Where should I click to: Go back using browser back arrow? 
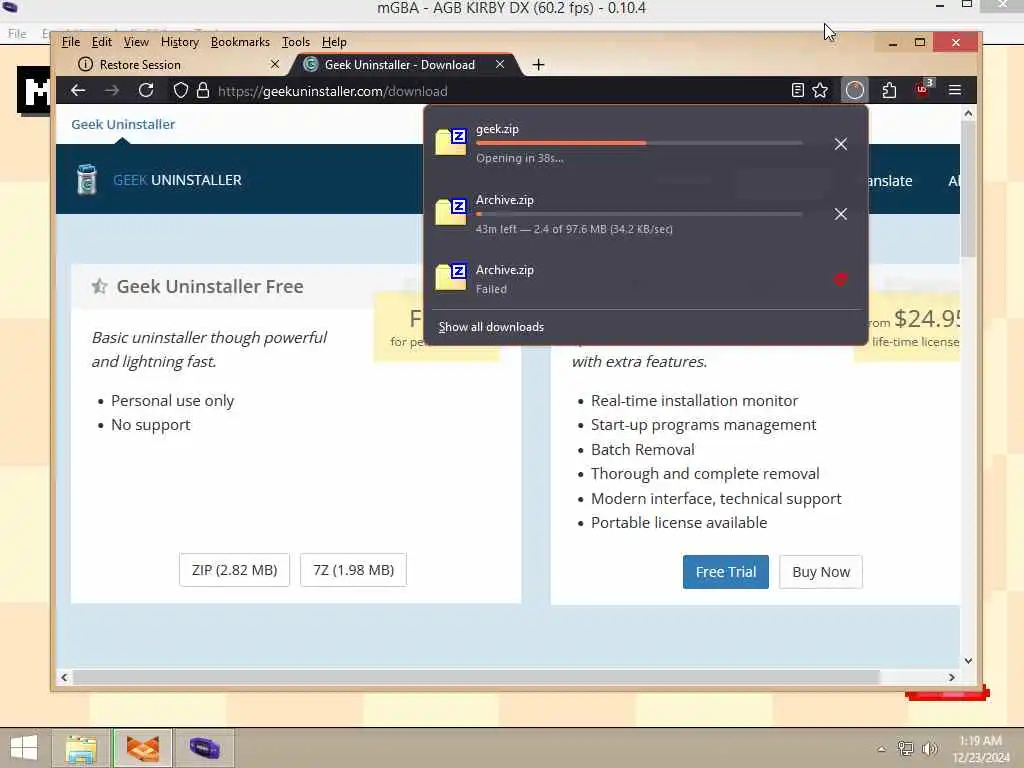click(78, 91)
